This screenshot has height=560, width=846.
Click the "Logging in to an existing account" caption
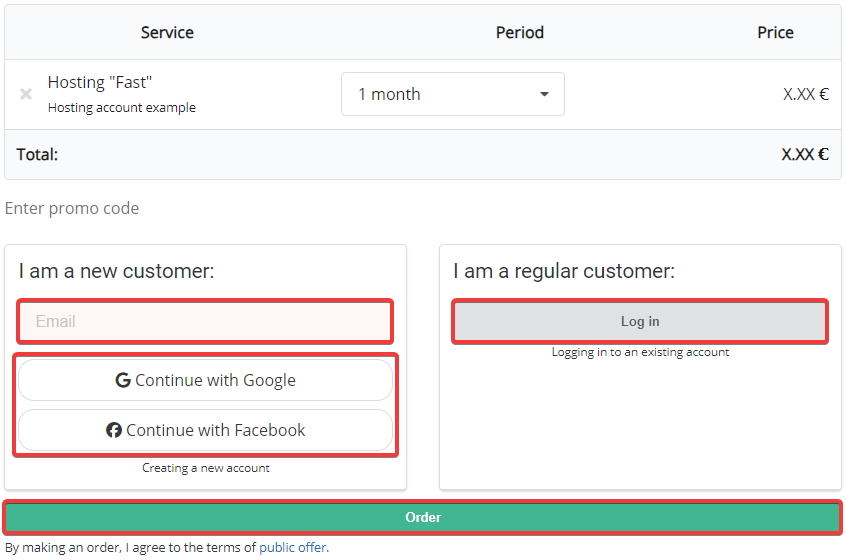tap(640, 352)
